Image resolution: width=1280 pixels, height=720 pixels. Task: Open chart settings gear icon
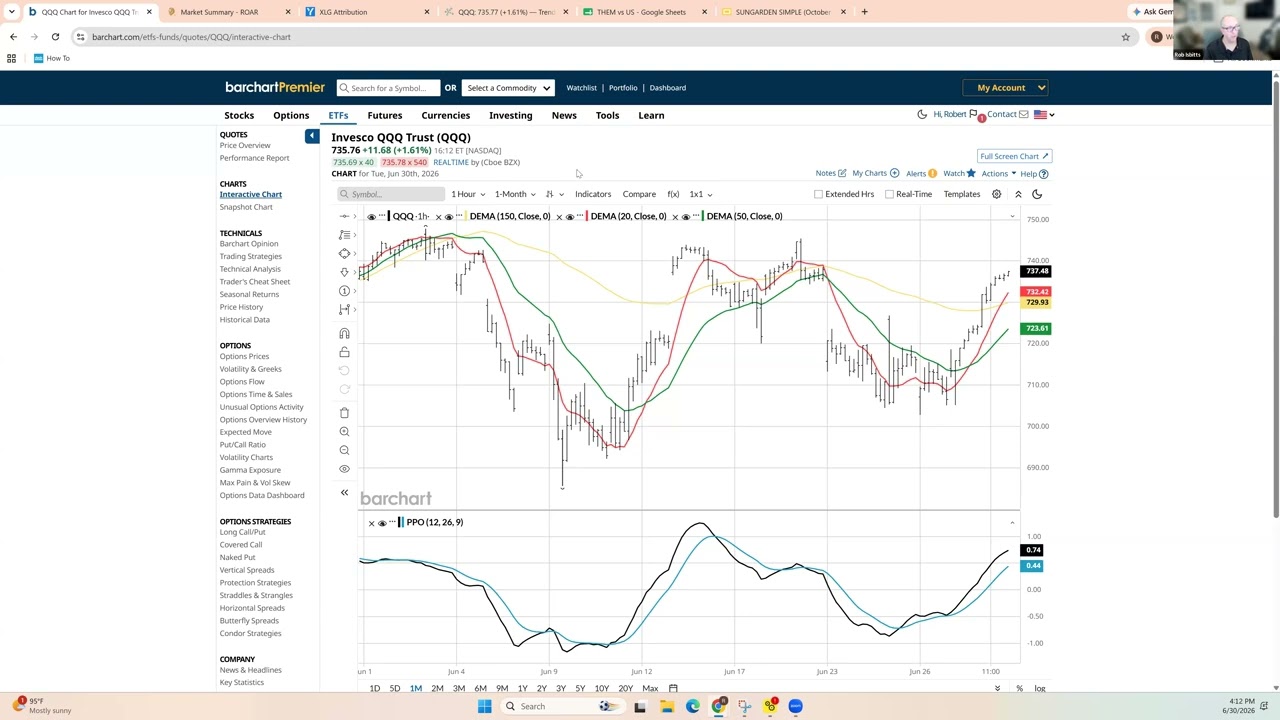coord(996,194)
